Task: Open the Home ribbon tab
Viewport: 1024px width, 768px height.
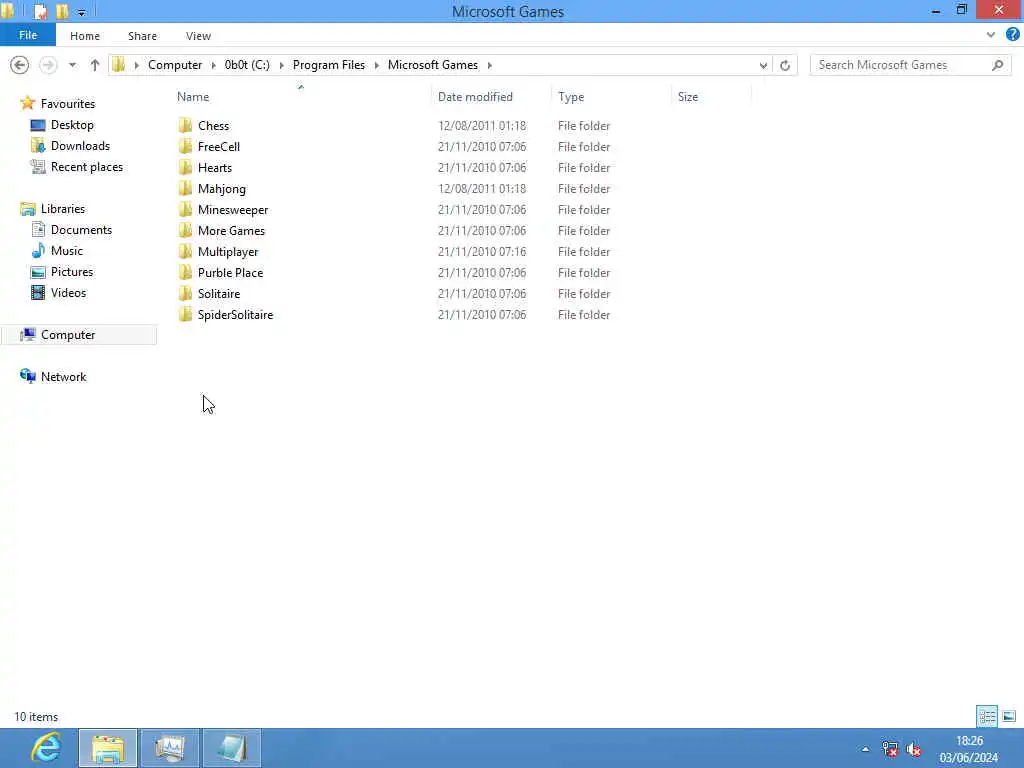Action: coord(85,36)
